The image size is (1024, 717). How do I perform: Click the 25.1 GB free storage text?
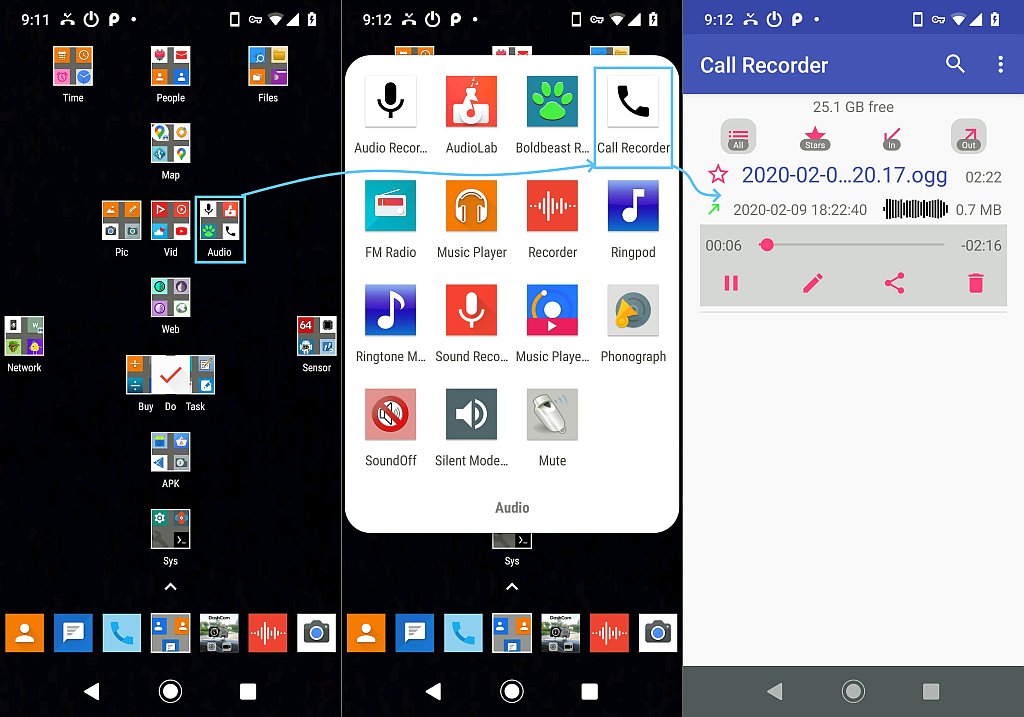pos(853,106)
